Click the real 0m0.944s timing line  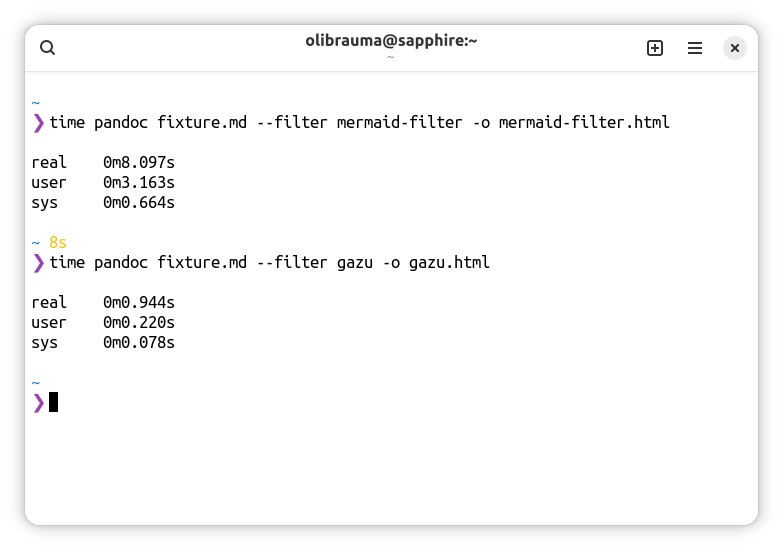103,302
